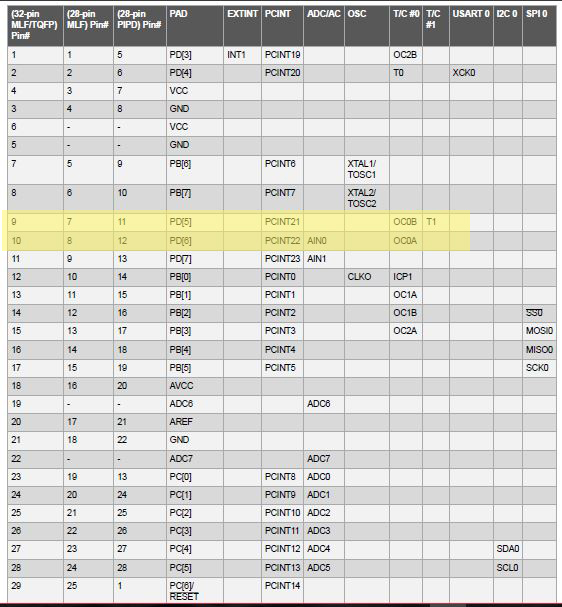562x607 pixels.
Task: Select the SCK0 cell
Action: click(x=537, y=367)
